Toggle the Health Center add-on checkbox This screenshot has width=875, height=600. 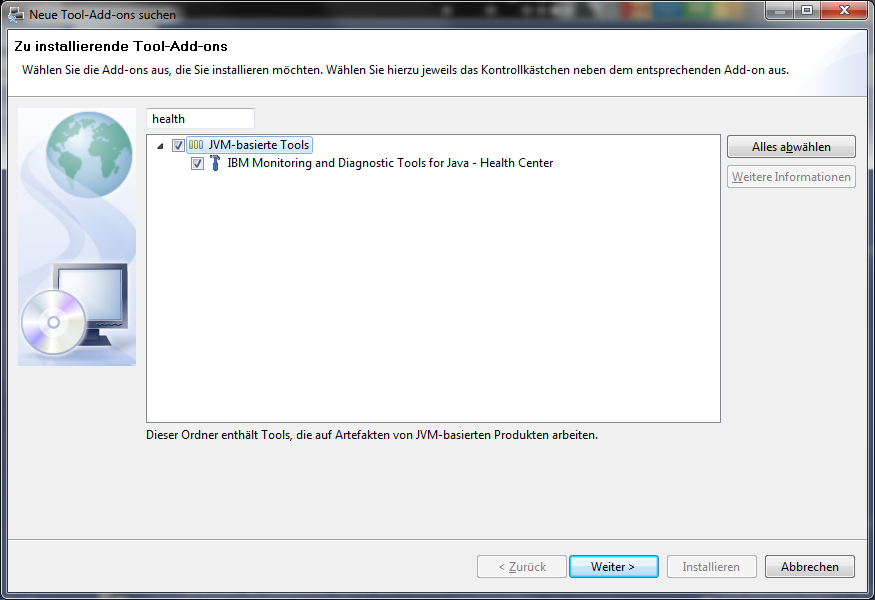coord(198,163)
